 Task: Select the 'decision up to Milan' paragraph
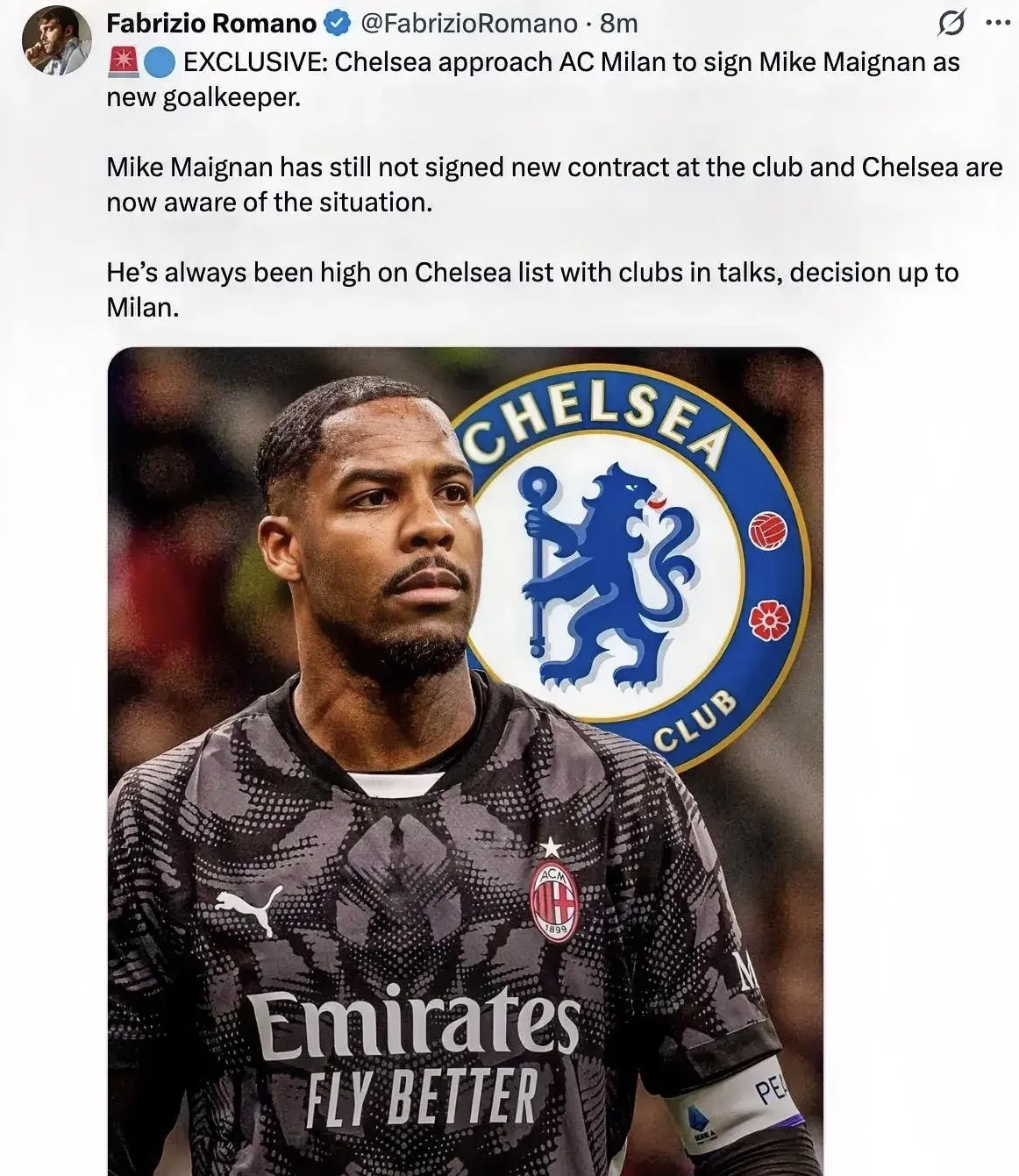coord(532,289)
